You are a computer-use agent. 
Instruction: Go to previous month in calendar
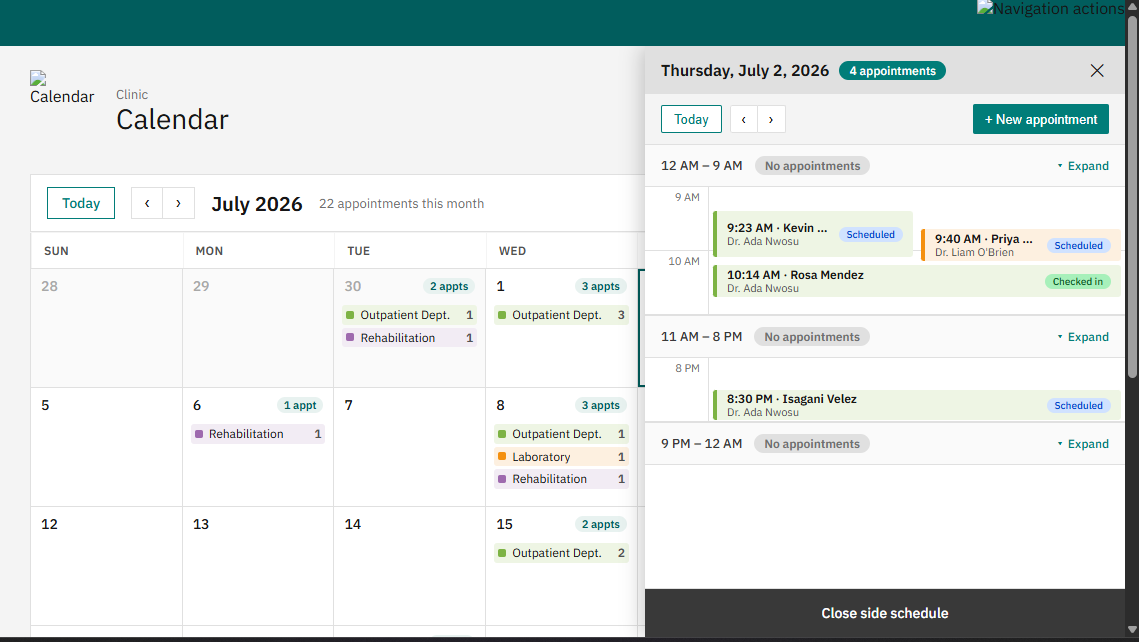click(147, 203)
